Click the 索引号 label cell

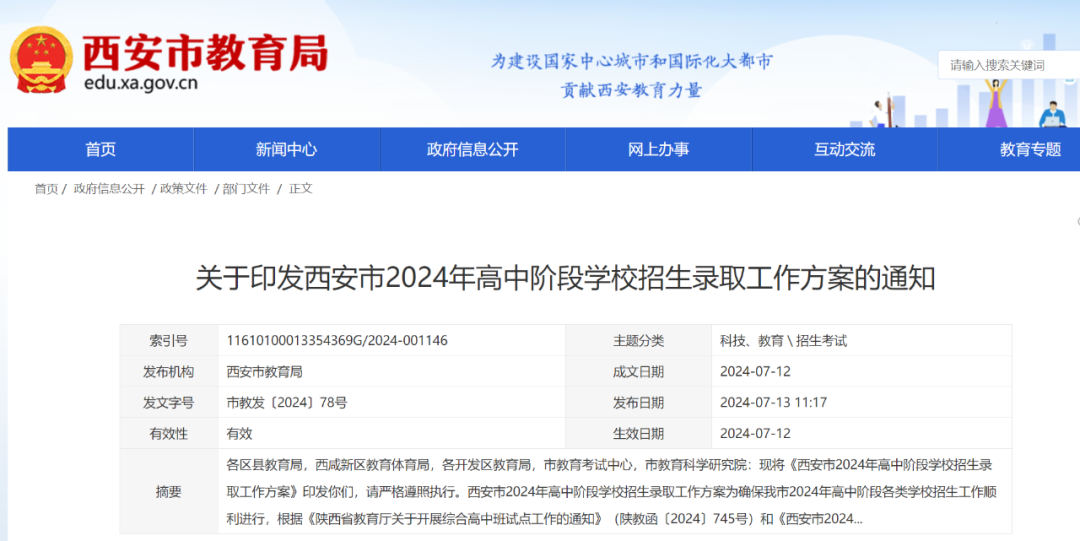pos(169,340)
